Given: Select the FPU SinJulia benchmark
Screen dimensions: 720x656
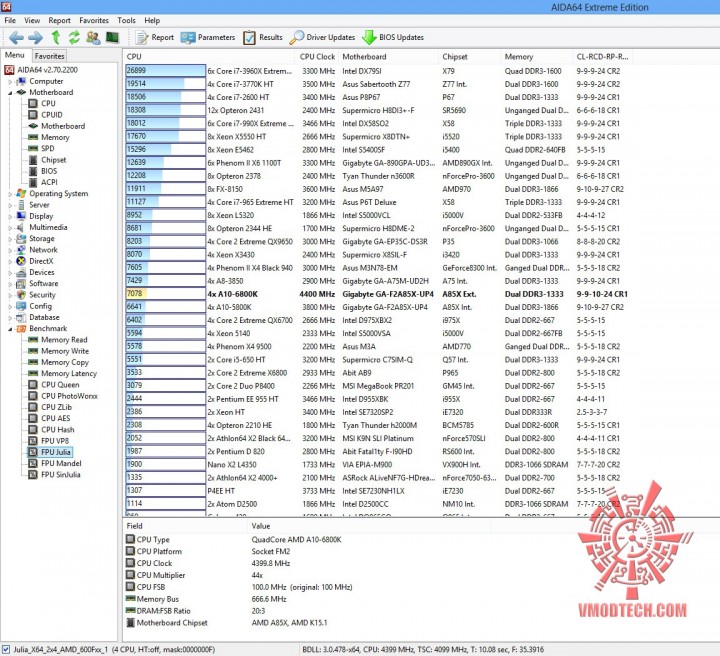Looking at the screenshot, I should point(54,475).
